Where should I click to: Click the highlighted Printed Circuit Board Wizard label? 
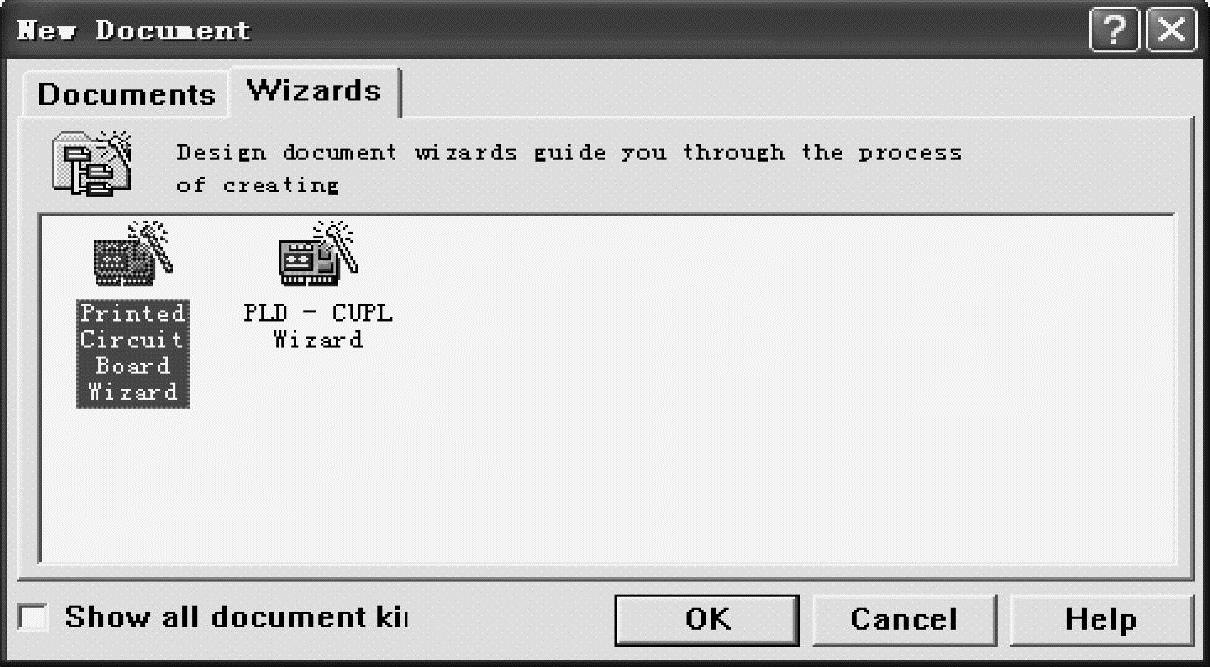click(133, 352)
